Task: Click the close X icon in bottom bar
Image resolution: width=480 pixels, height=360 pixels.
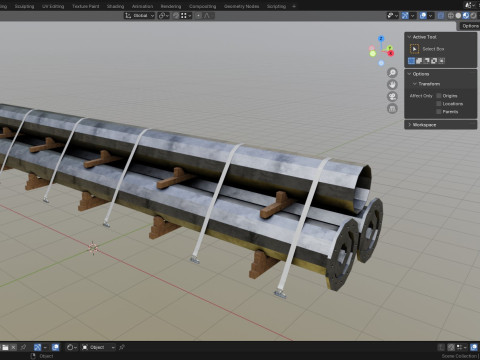Action: pyautogui.click(x=13, y=347)
